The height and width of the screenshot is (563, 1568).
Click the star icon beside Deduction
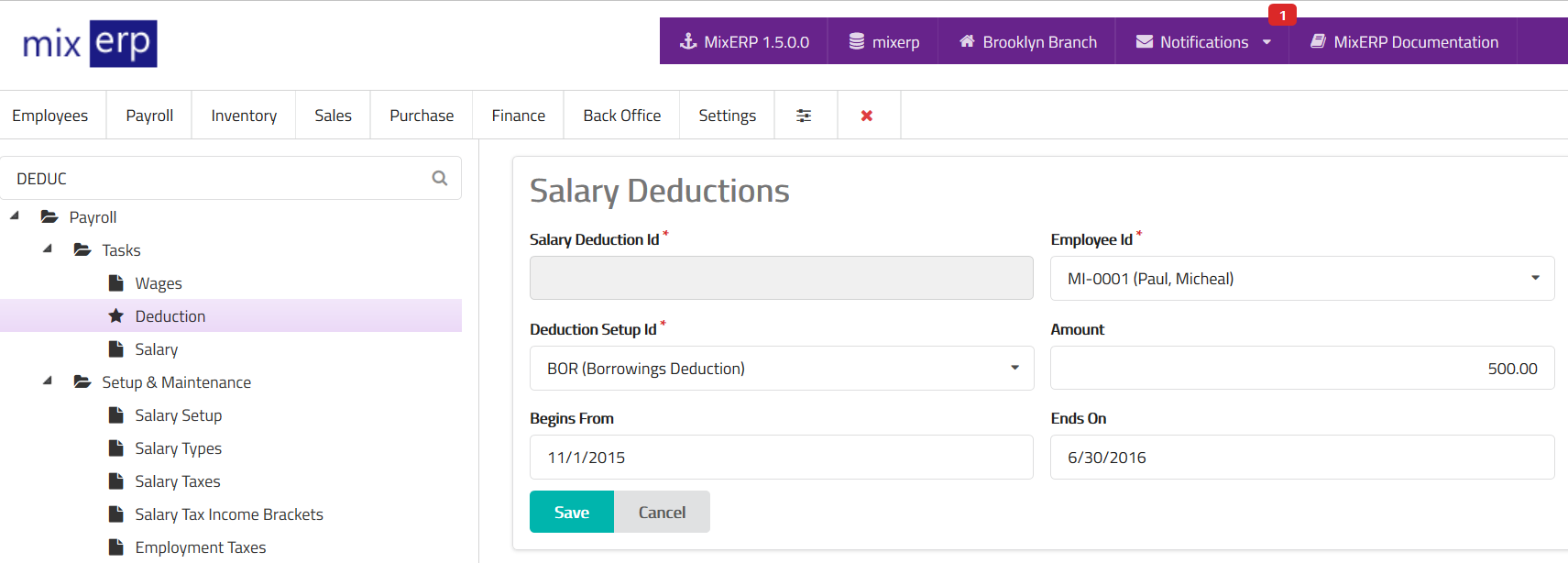[116, 316]
